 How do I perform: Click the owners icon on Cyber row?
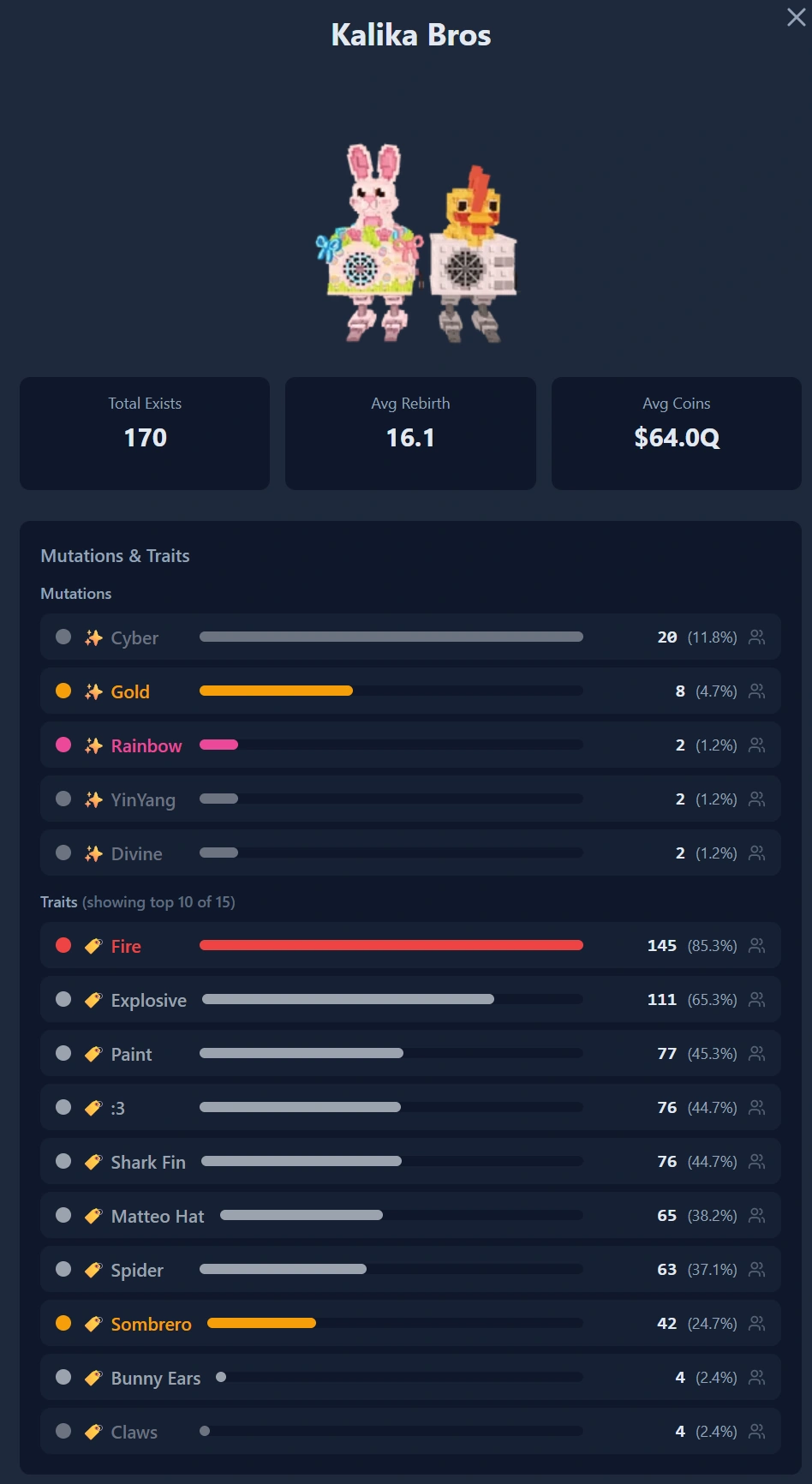[x=756, y=637]
